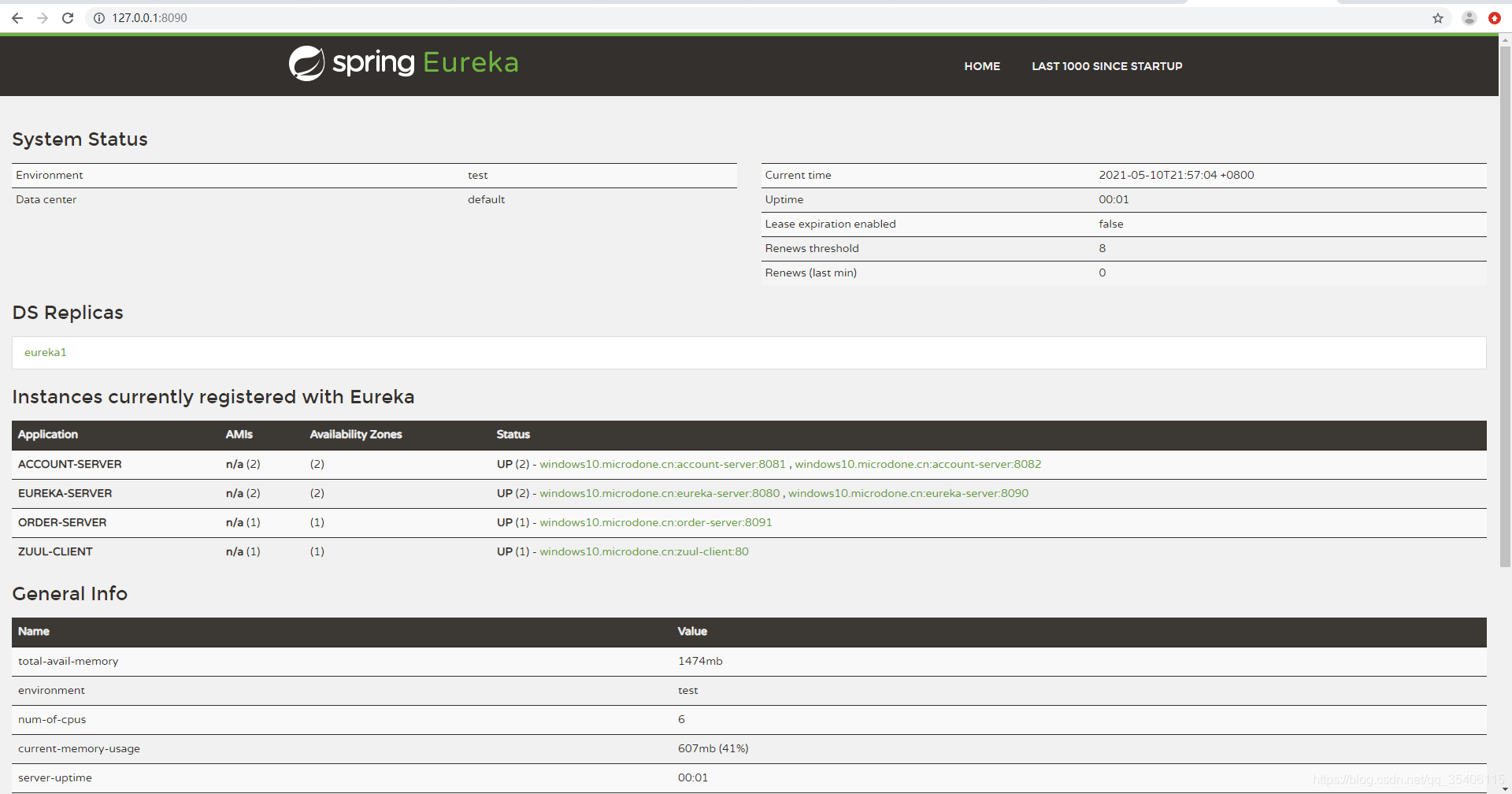1512x794 pixels.
Task: Select EUREKA-SERVER application name
Action: [65, 493]
